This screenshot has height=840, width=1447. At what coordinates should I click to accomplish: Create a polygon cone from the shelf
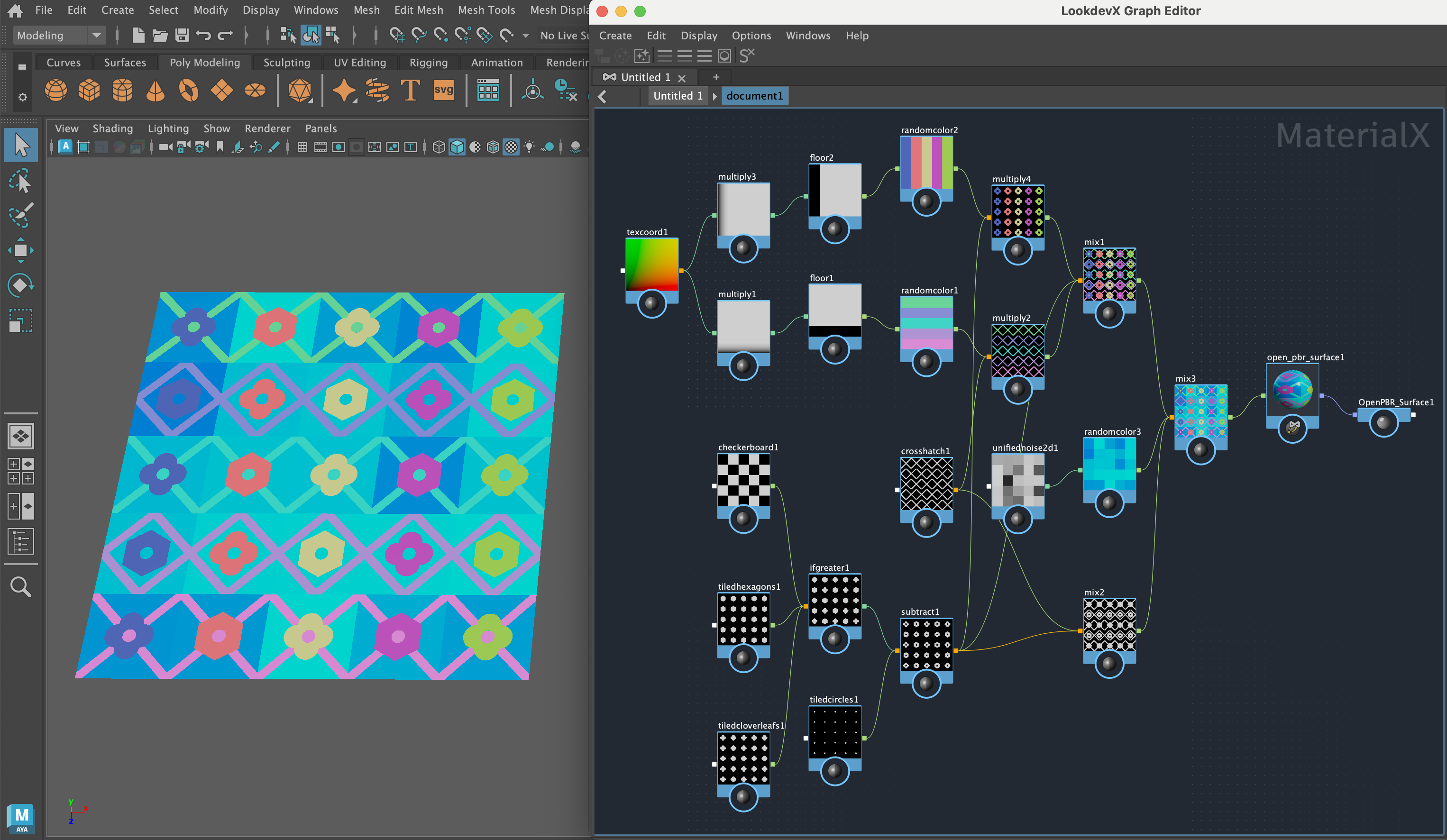coord(155,91)
